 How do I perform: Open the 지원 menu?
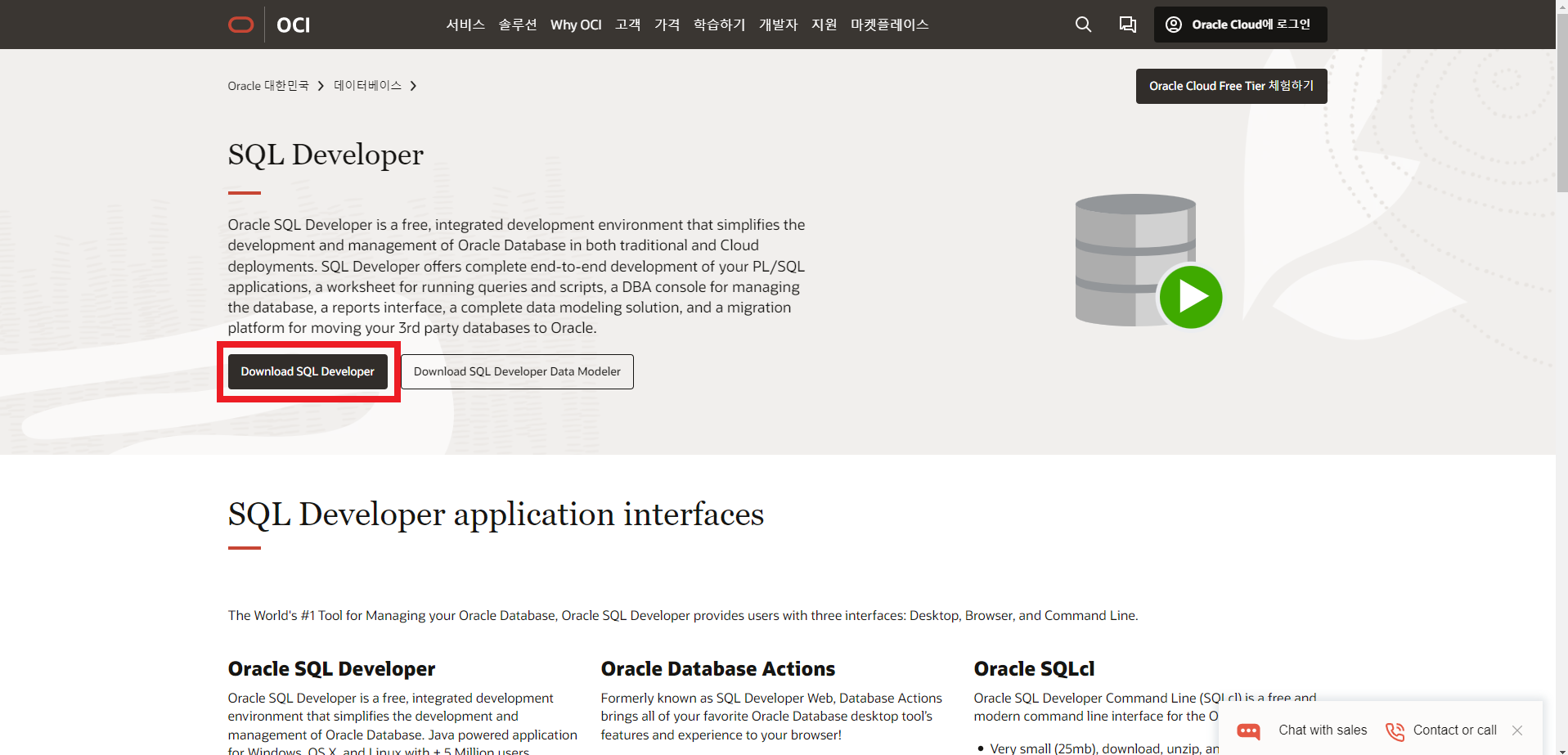(x=824, y=25)
